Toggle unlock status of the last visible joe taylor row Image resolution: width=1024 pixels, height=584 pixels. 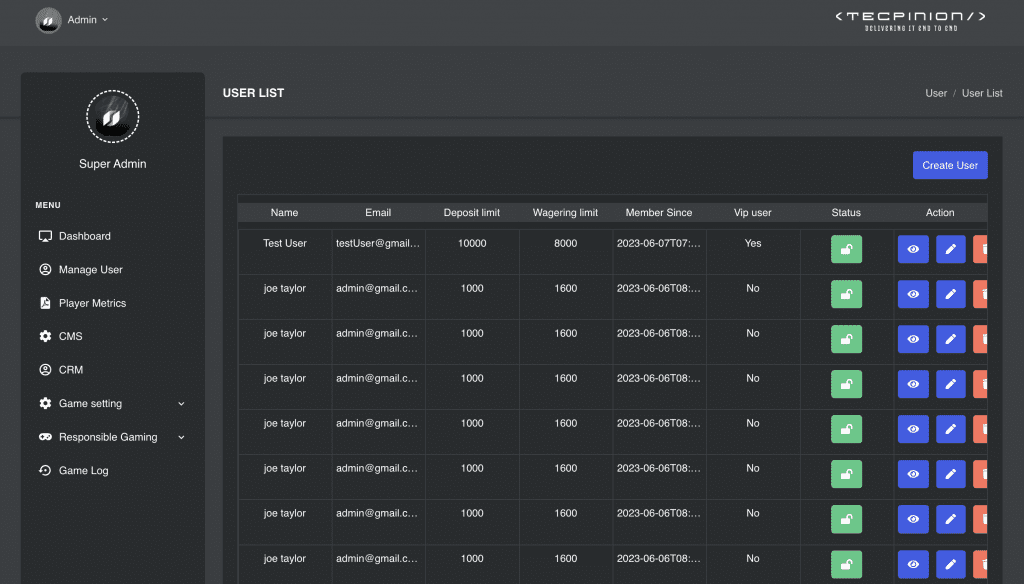pyautogui.click(x=846, y=564)
